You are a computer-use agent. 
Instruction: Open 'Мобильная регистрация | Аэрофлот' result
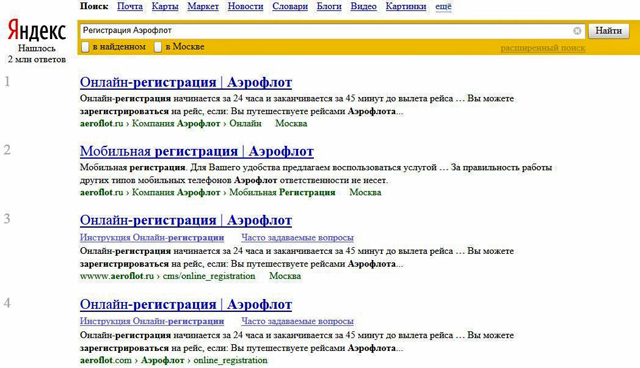pyautogui.click(x=197, y=151)
